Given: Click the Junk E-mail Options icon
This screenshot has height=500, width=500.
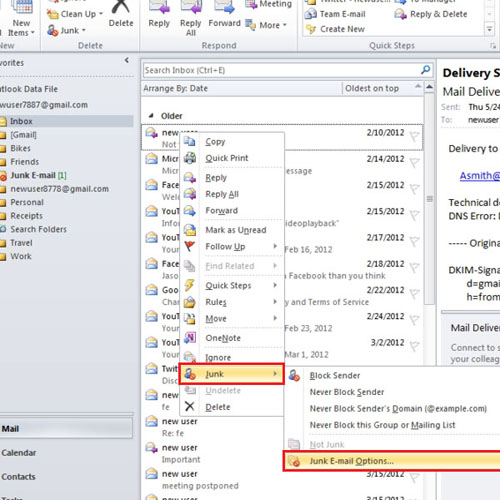Looking at the screenshot, I should point(294,461).
